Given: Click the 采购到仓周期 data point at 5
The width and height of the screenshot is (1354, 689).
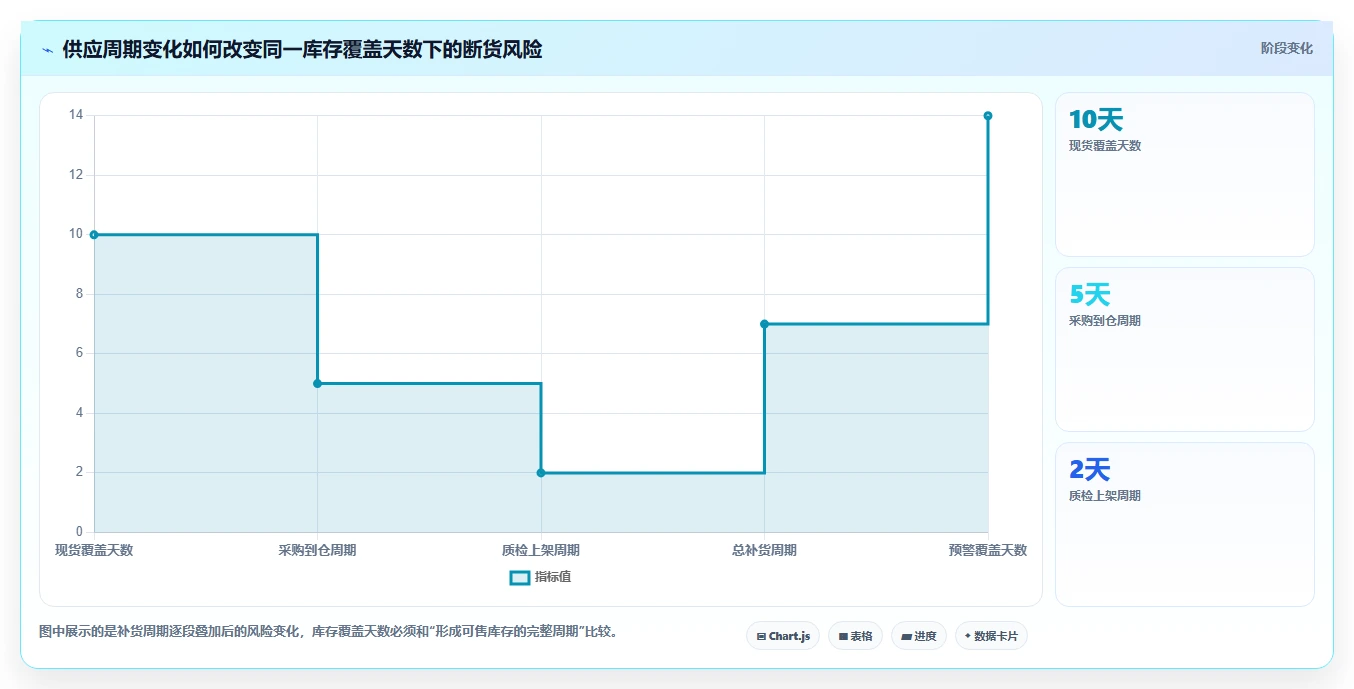Looking at the screenshot, I should point(317,383).
